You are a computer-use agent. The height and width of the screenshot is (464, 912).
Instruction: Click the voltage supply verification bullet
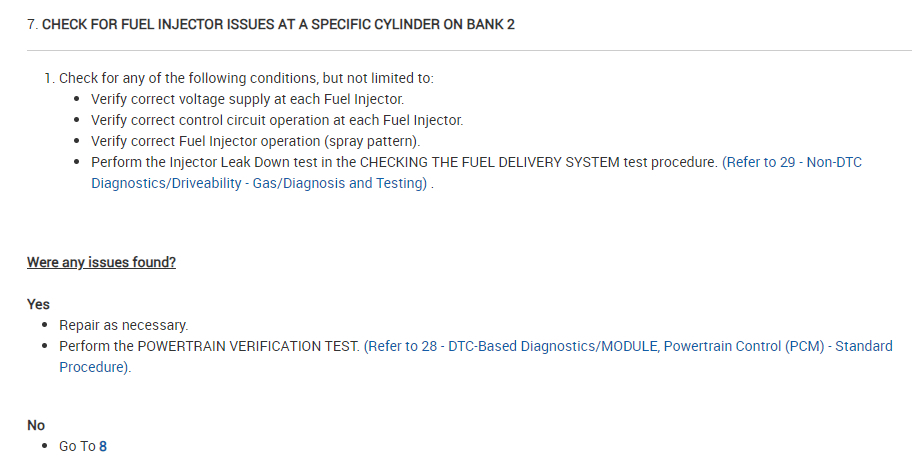point(247,99)
